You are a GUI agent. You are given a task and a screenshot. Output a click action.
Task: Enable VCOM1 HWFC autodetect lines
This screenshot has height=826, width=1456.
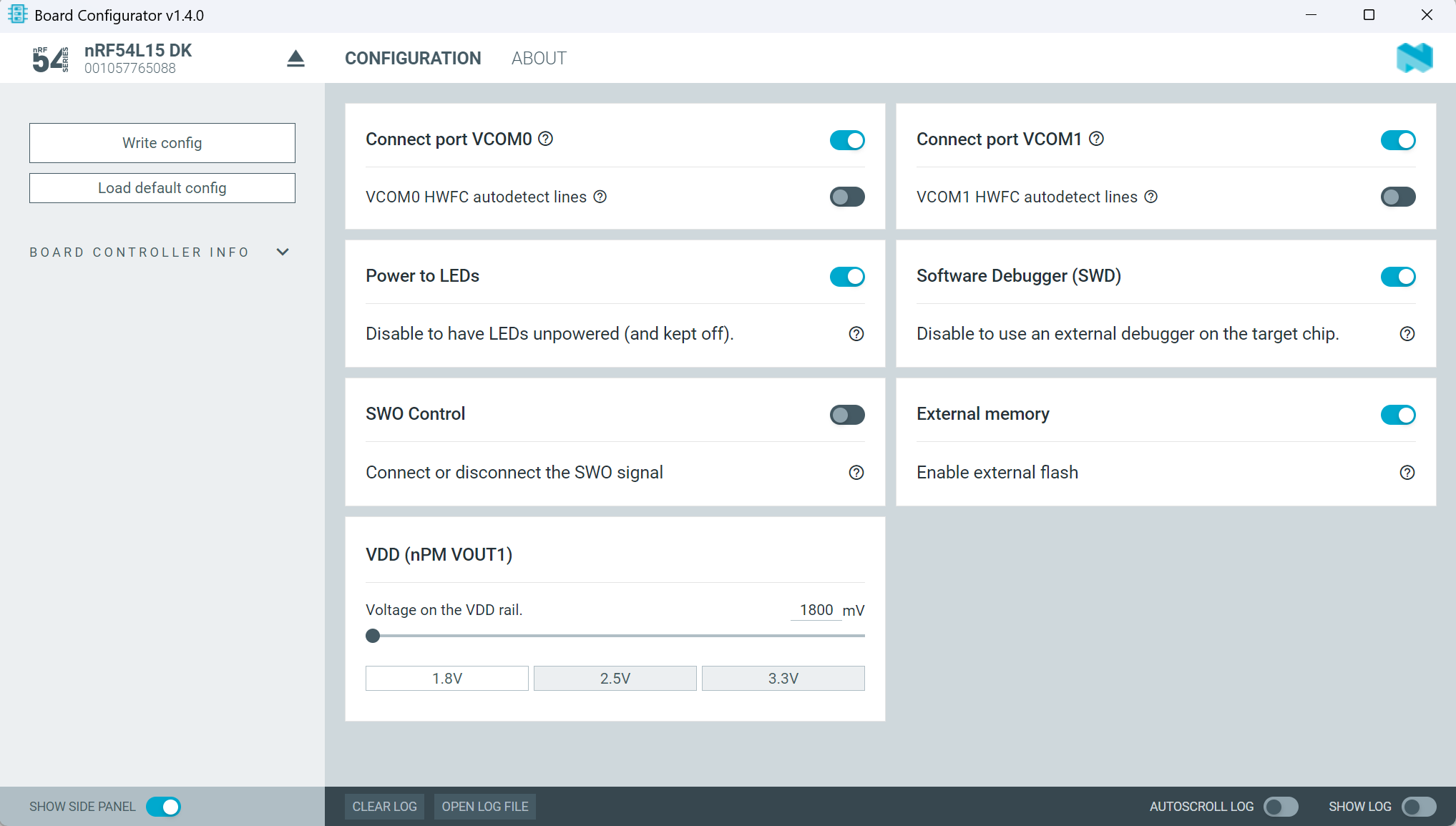point(1398,197)
